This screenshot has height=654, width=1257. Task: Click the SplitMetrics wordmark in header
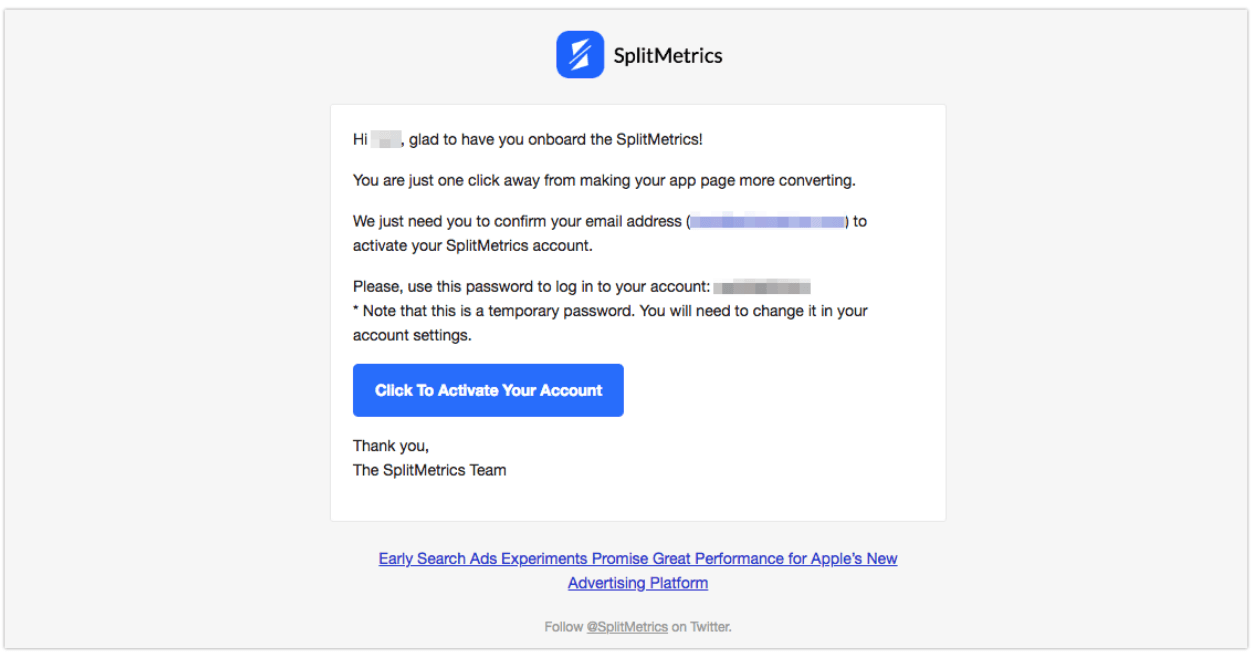668,55
